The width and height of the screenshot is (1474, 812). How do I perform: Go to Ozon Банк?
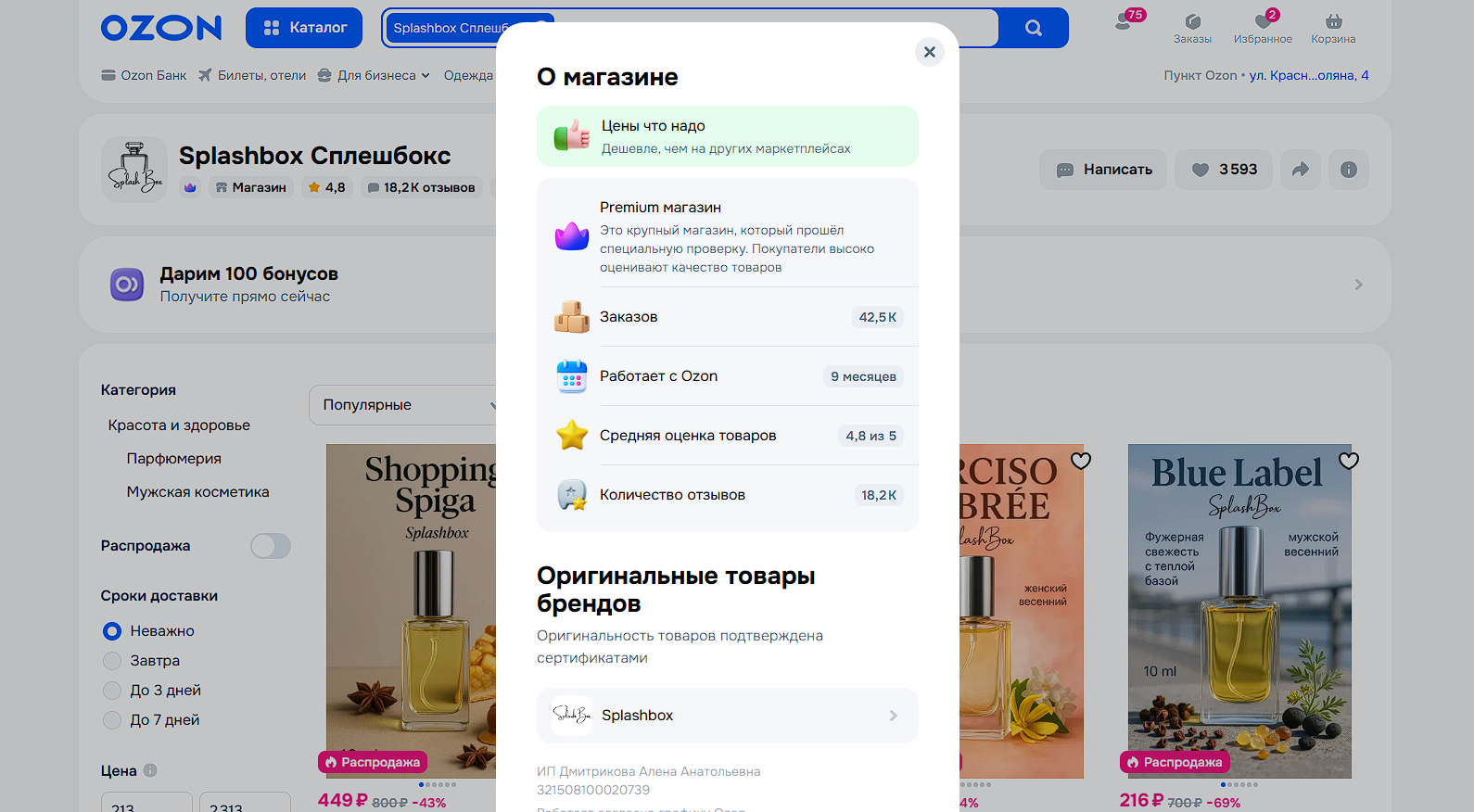[144, 76]
